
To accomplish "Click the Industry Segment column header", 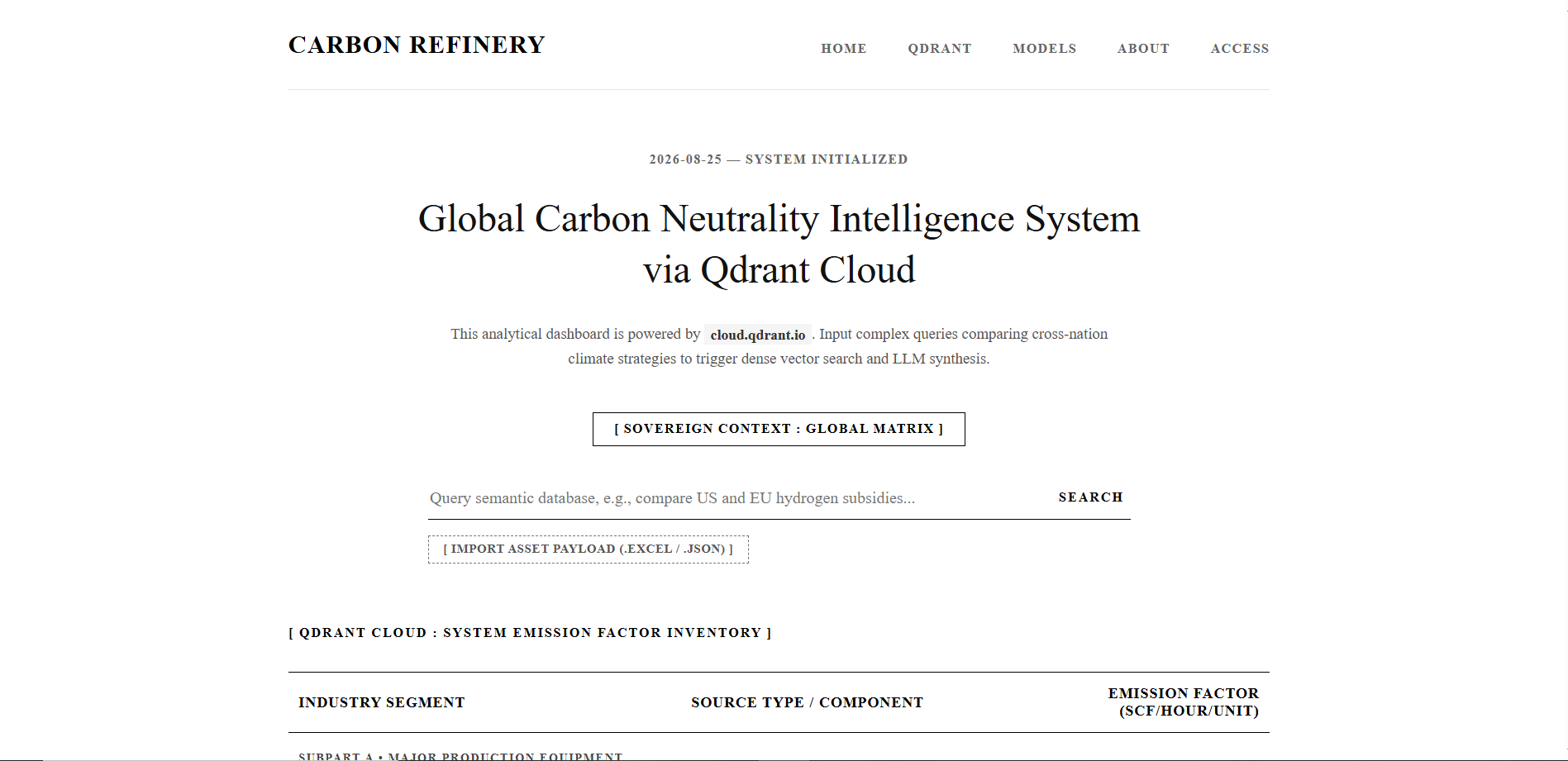I will [x=382, y=702].
